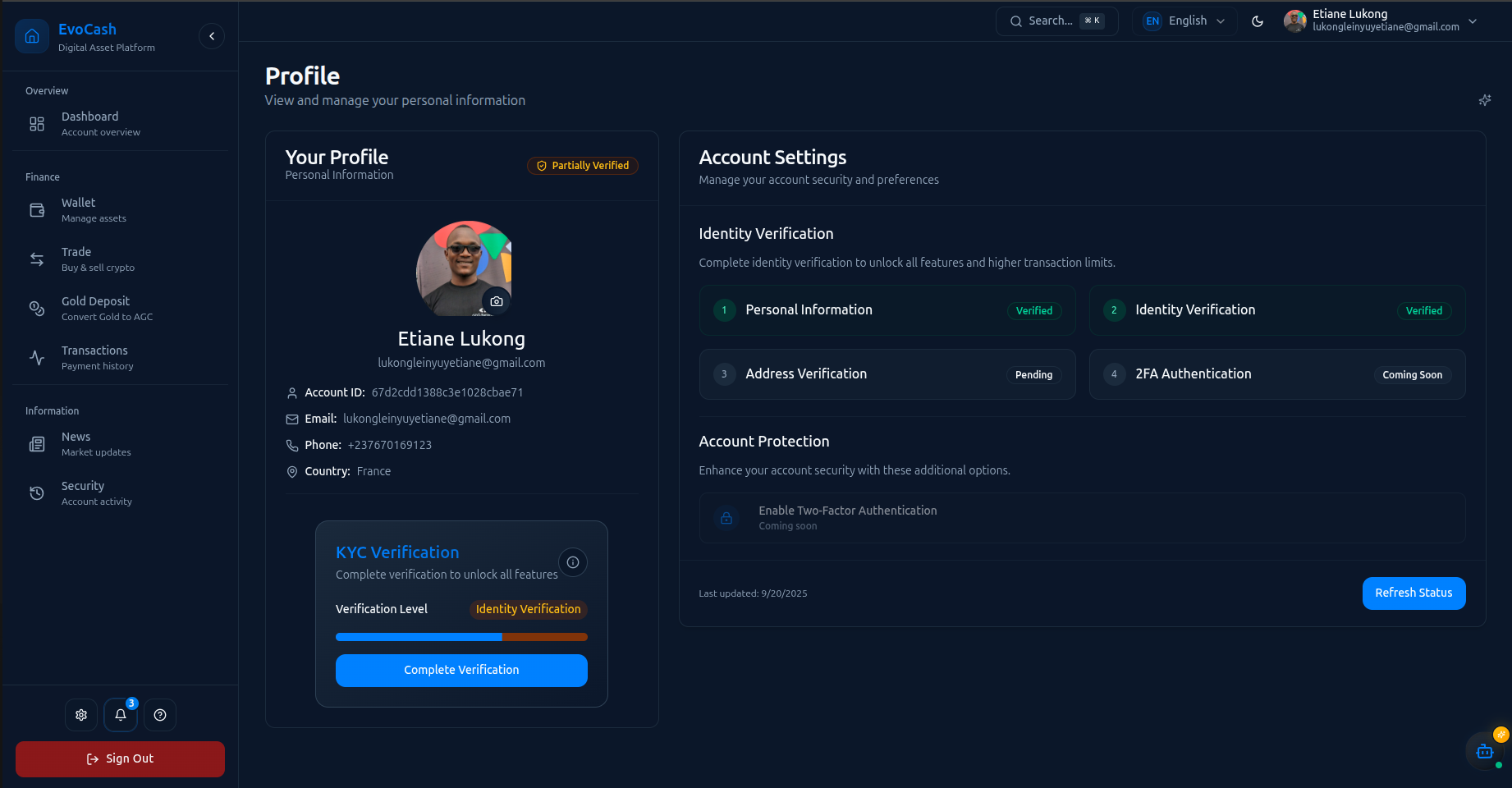Click the Search input field
Screen dimensions: 1512x788
tap(1056, 21)
